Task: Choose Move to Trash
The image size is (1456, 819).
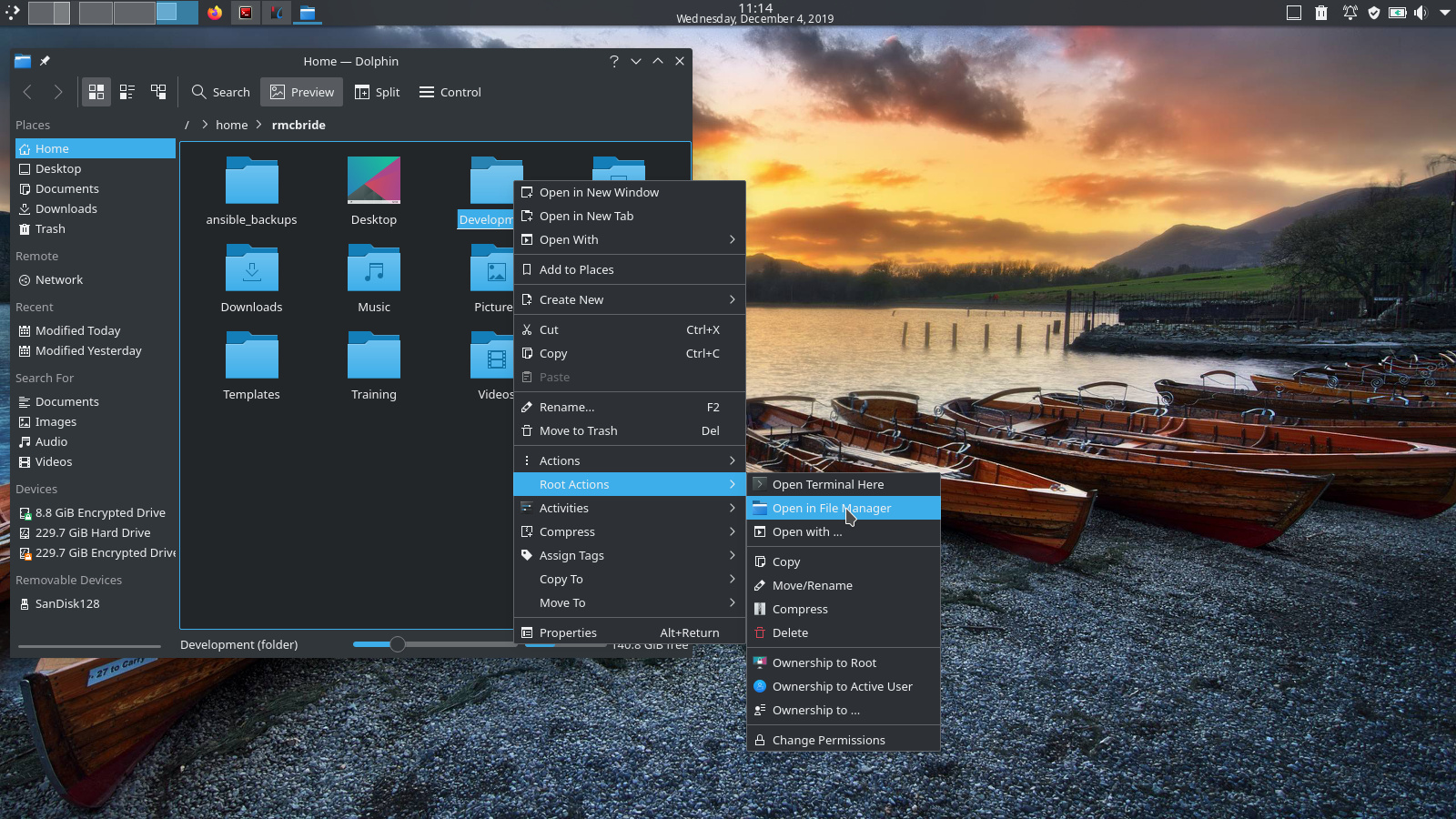Action: tap(630, 430)
